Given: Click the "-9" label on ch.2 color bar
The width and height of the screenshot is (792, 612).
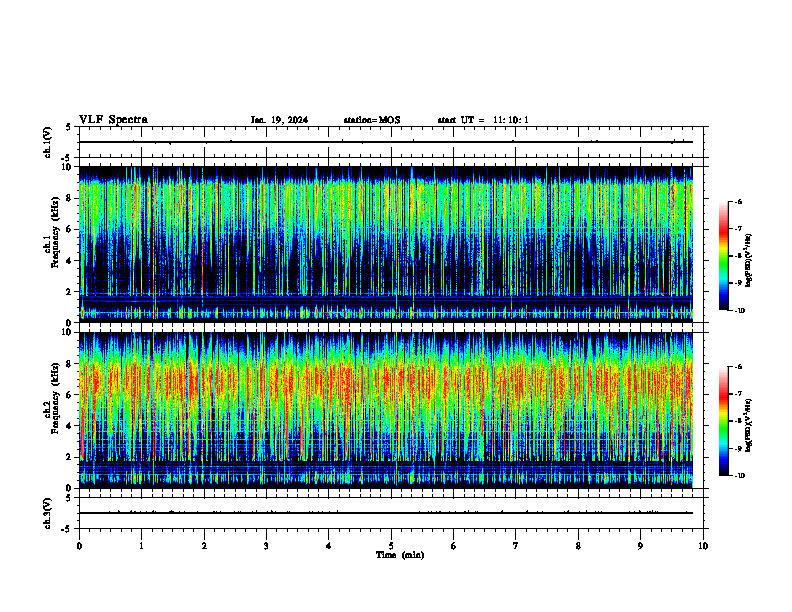Looking at the screenshot, I should (x=738, y=448).
